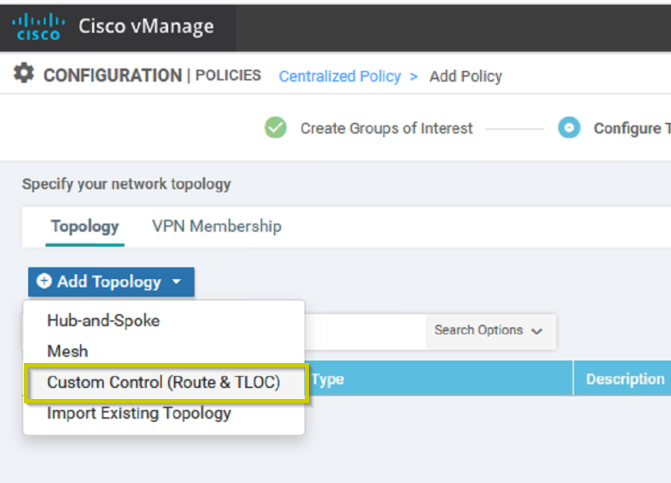Click the plus icon on Add Topology
Screen dimensions: 671x483
coord(44,281)
